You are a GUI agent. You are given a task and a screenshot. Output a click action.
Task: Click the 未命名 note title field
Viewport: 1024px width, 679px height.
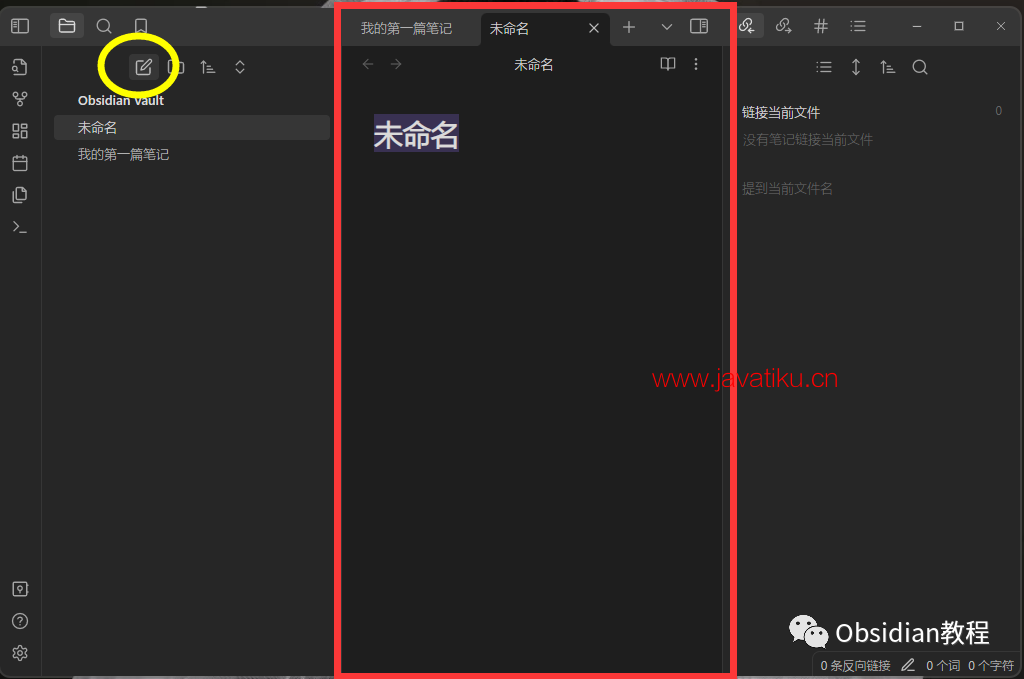(x=416, y=133)
